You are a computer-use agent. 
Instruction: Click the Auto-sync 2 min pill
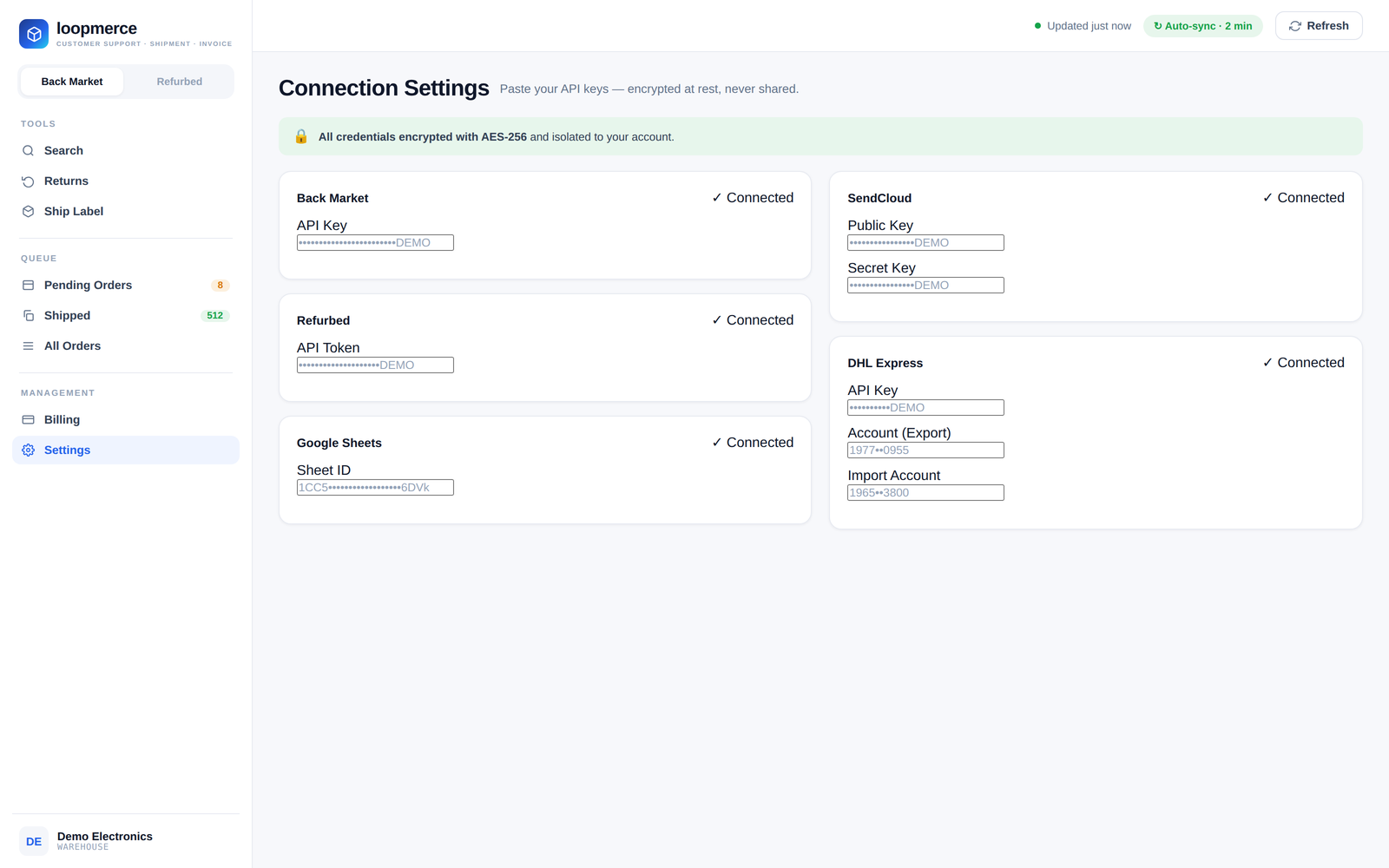coord(1202,26)
